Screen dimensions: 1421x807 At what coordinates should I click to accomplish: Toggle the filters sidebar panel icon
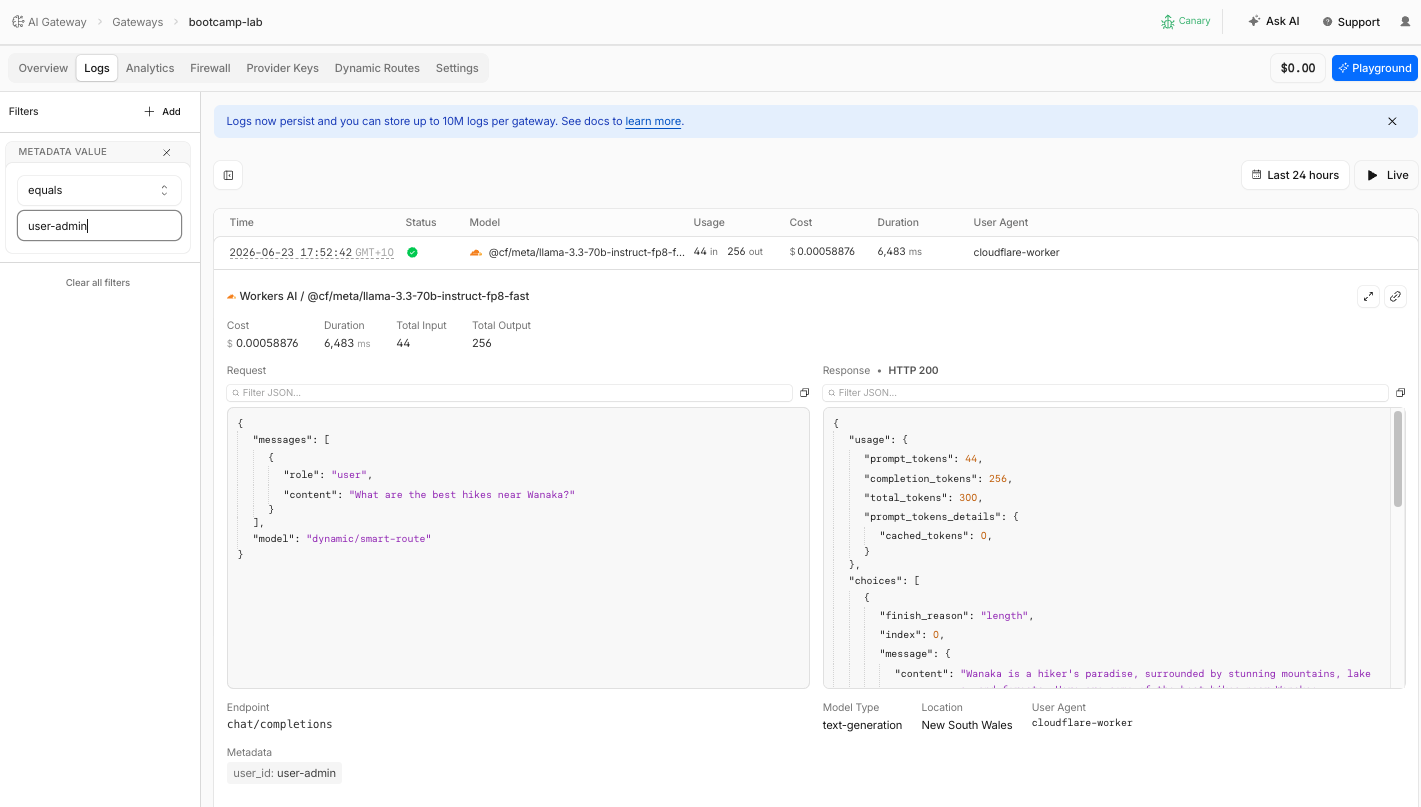pos(228,175)
